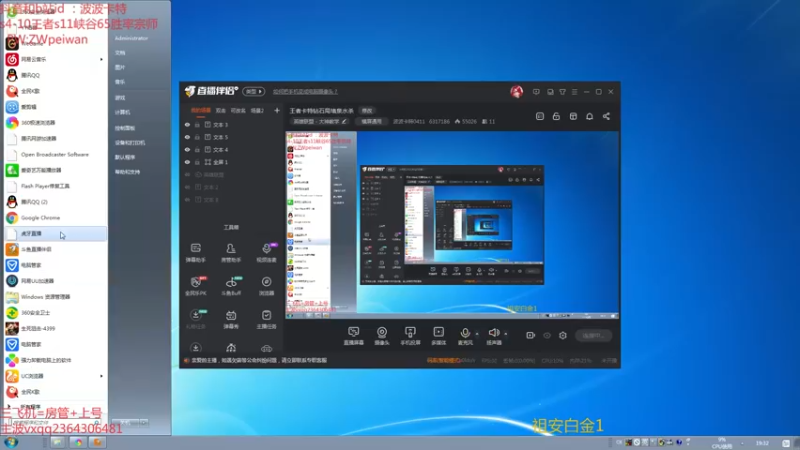Open the 浏览器 tool in toolbox

click(x=266, y=286)
